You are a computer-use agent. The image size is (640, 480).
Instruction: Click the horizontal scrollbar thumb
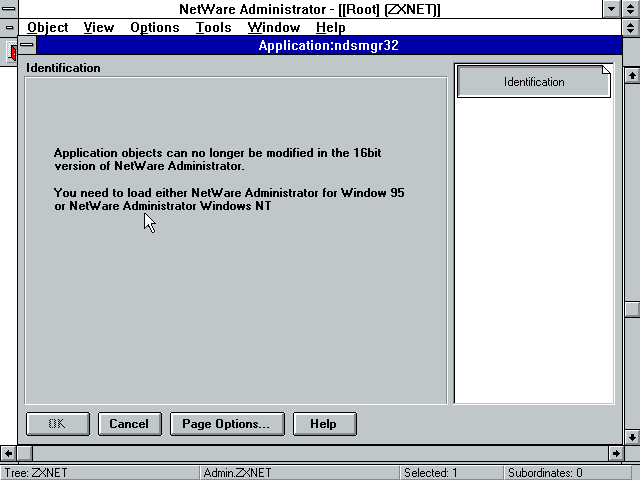[24, 453]
